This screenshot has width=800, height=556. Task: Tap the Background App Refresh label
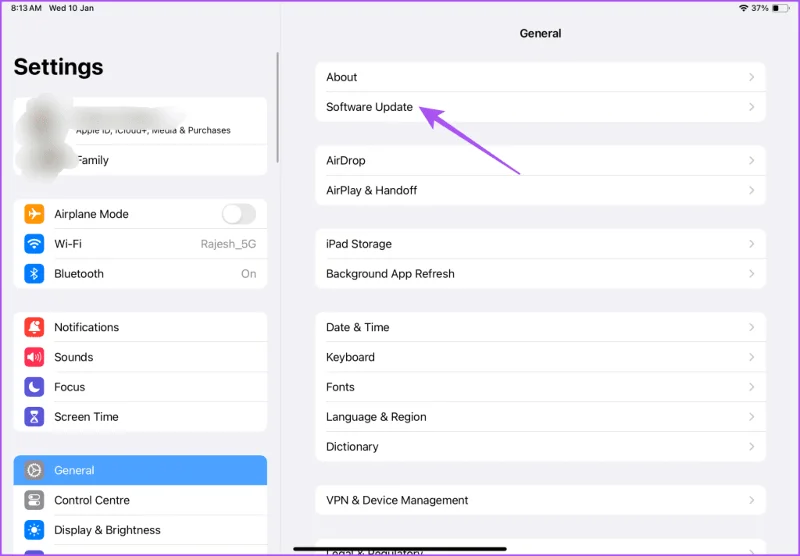(x=390, y=274)
